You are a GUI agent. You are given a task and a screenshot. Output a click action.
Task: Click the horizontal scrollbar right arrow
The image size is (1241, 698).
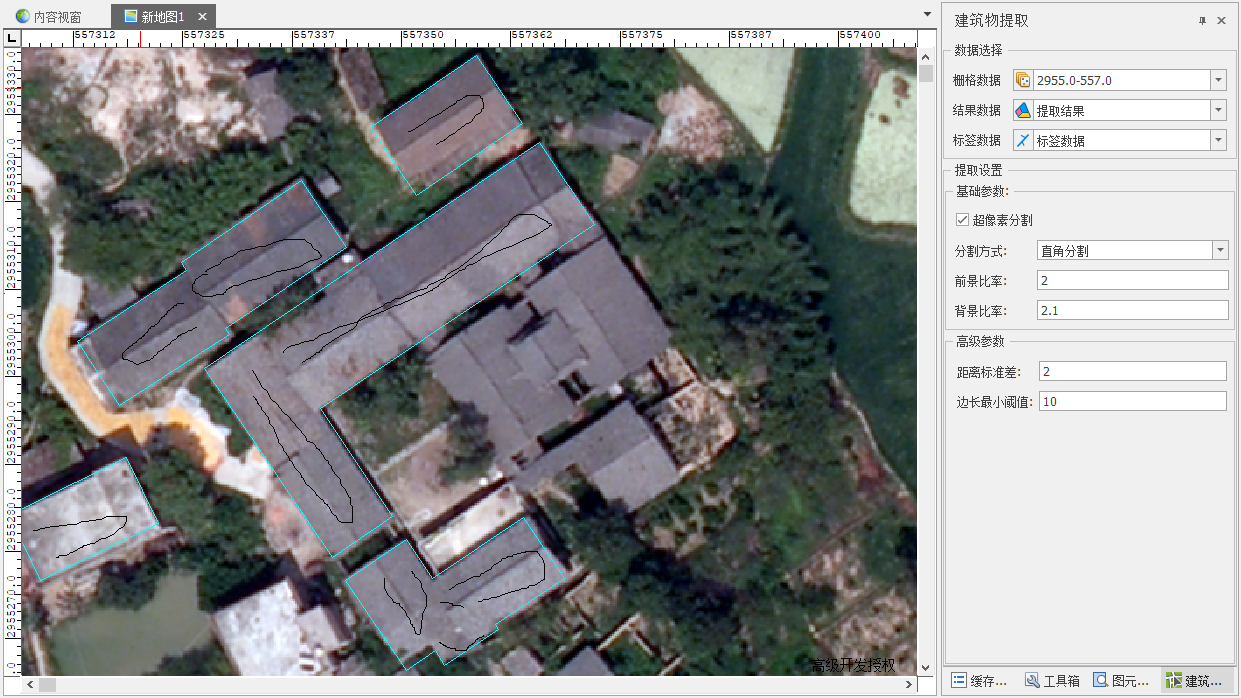[x=909, y=685]
